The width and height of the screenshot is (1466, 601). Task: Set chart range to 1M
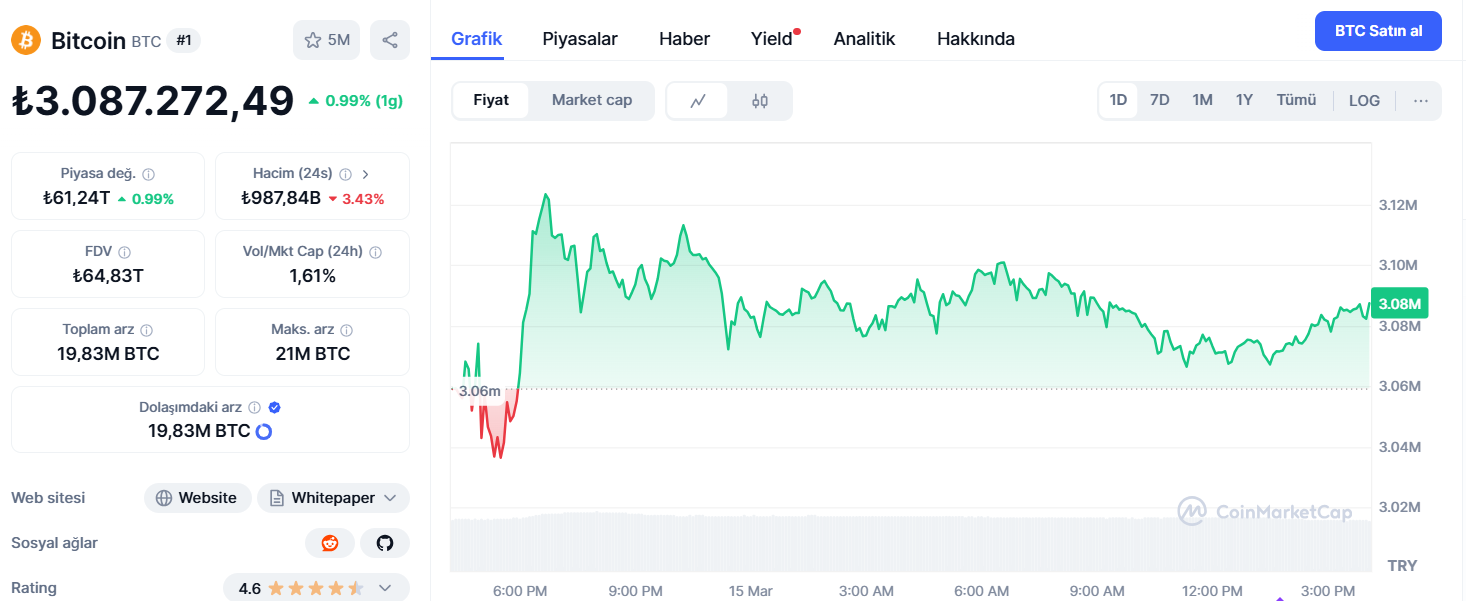1202,100
